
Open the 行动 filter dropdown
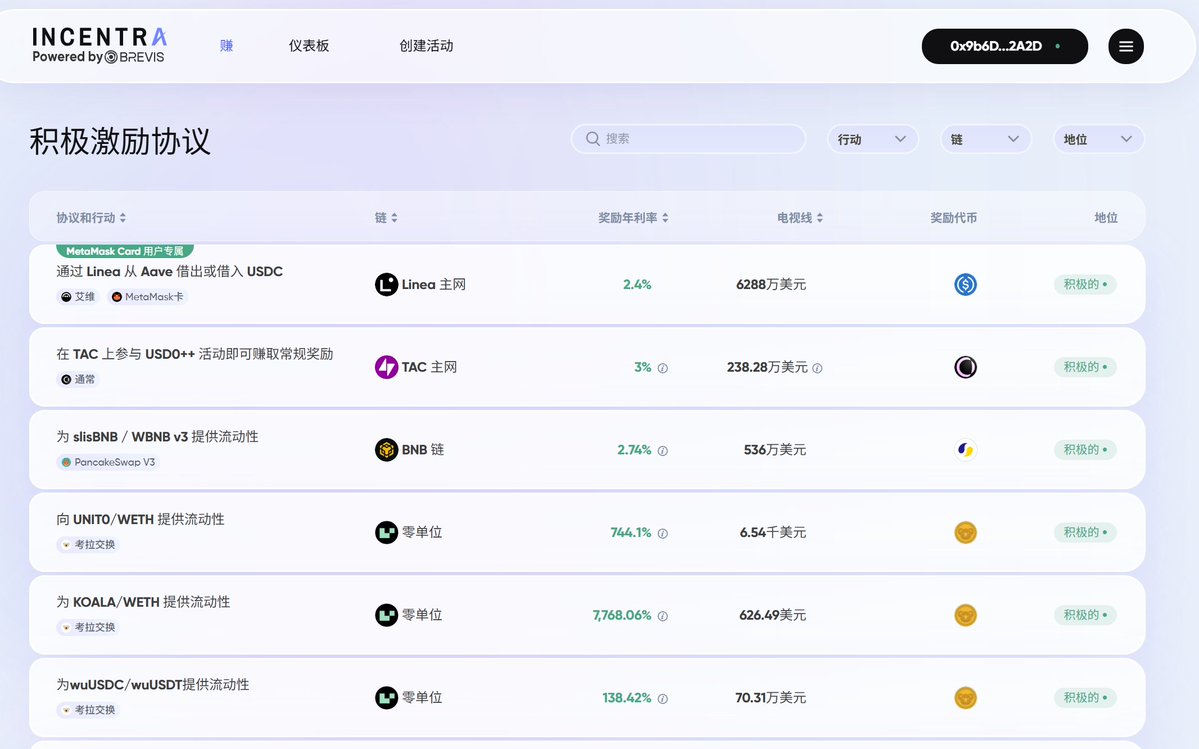[872, 138]
